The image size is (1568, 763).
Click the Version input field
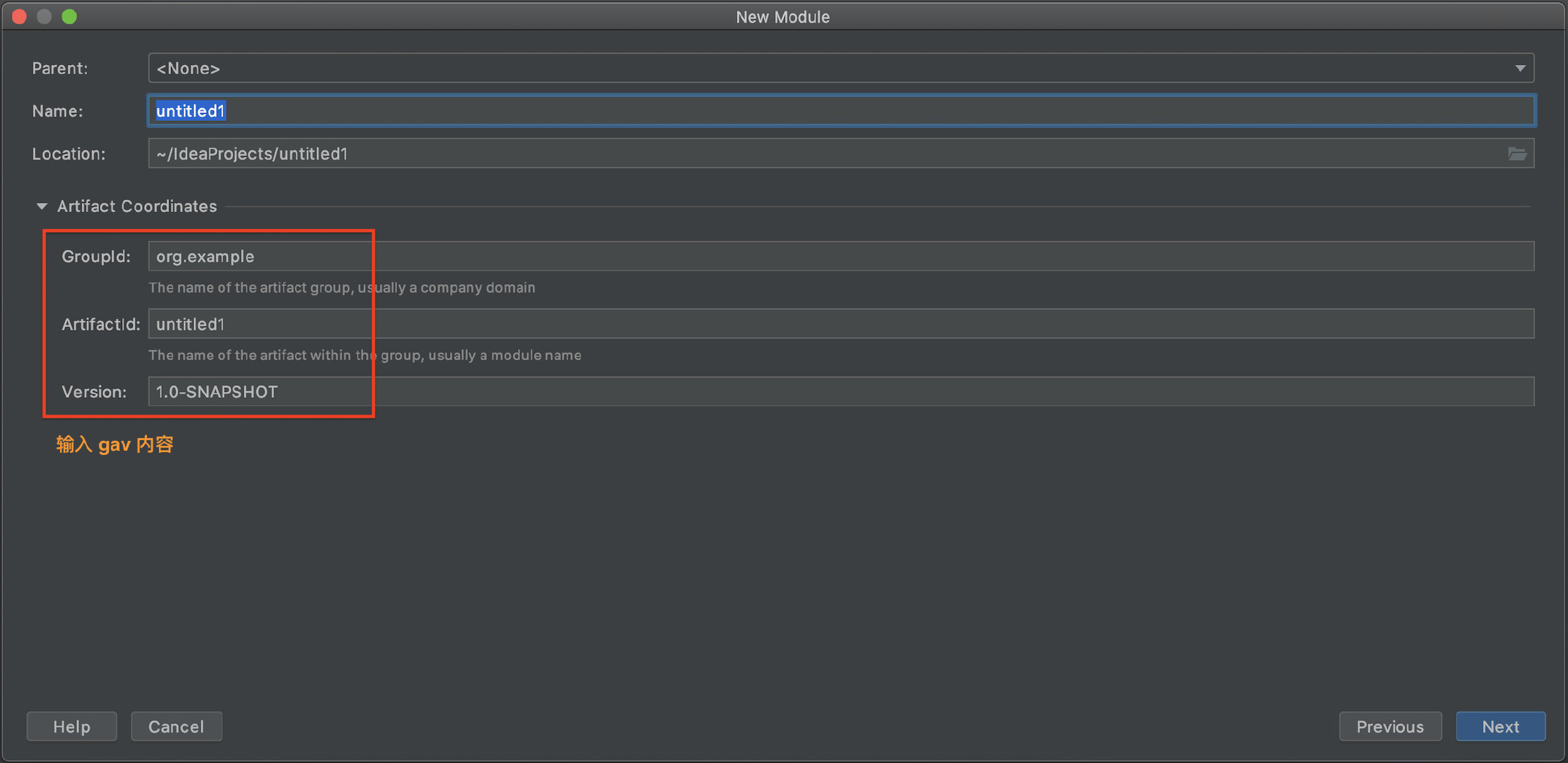[x=841, y=392]
